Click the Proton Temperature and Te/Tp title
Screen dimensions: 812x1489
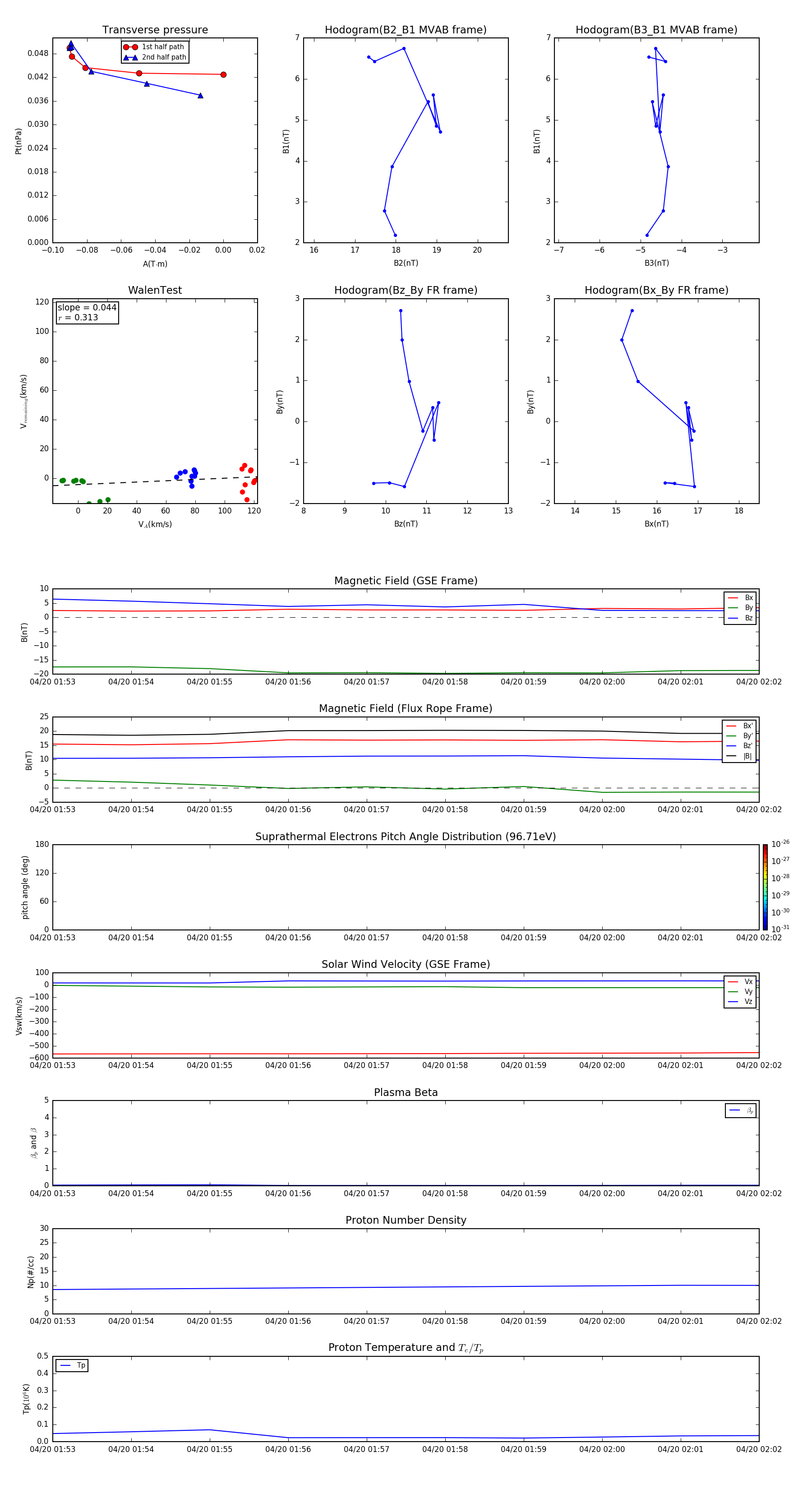pos(406,1348)
